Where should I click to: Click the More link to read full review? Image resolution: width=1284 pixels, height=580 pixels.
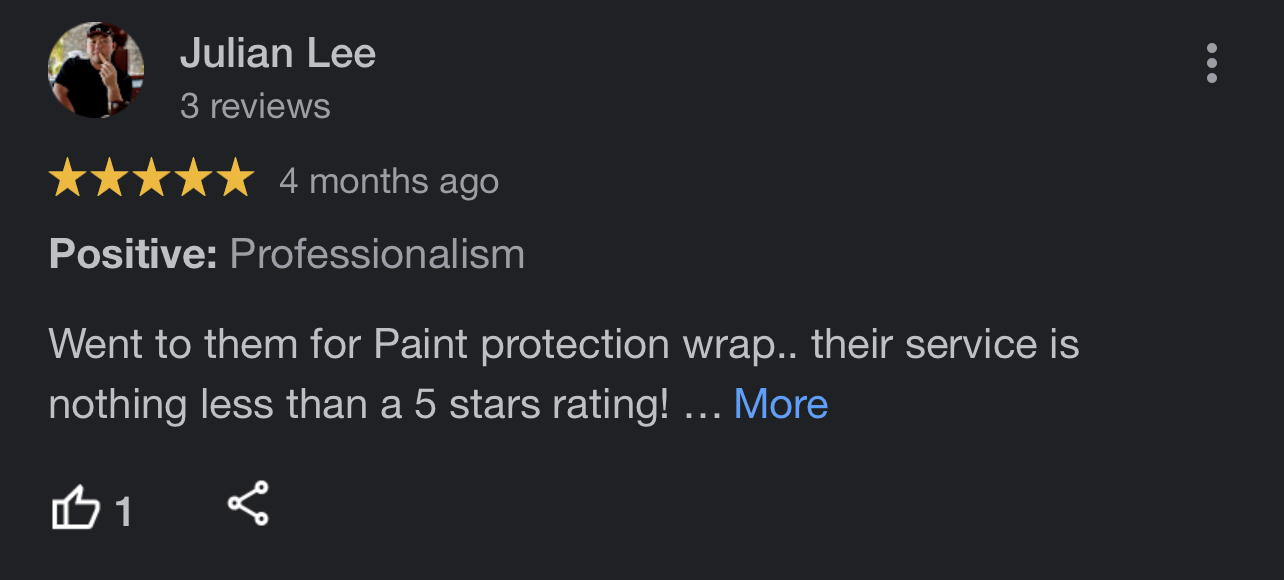(x=780, y=403)
